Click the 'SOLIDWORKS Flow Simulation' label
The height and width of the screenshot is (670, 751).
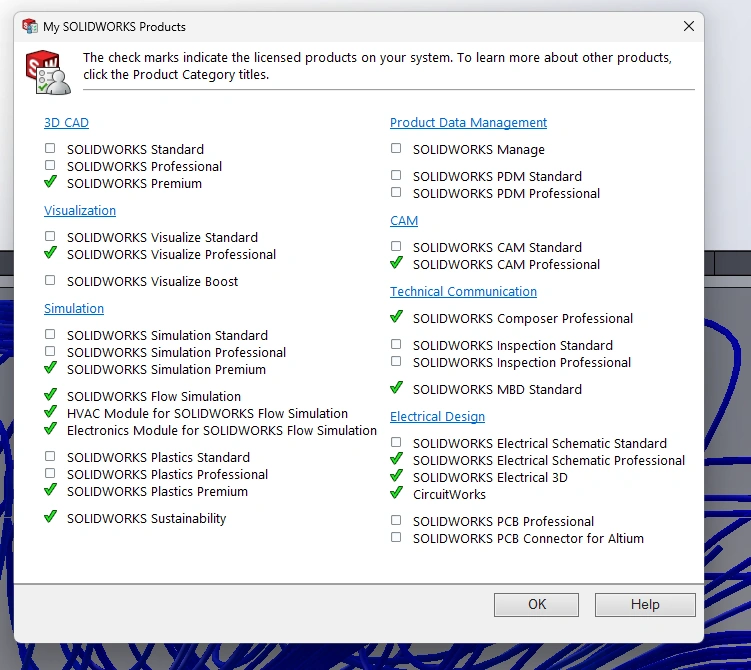pyautogui.click(x=154, y=397)
